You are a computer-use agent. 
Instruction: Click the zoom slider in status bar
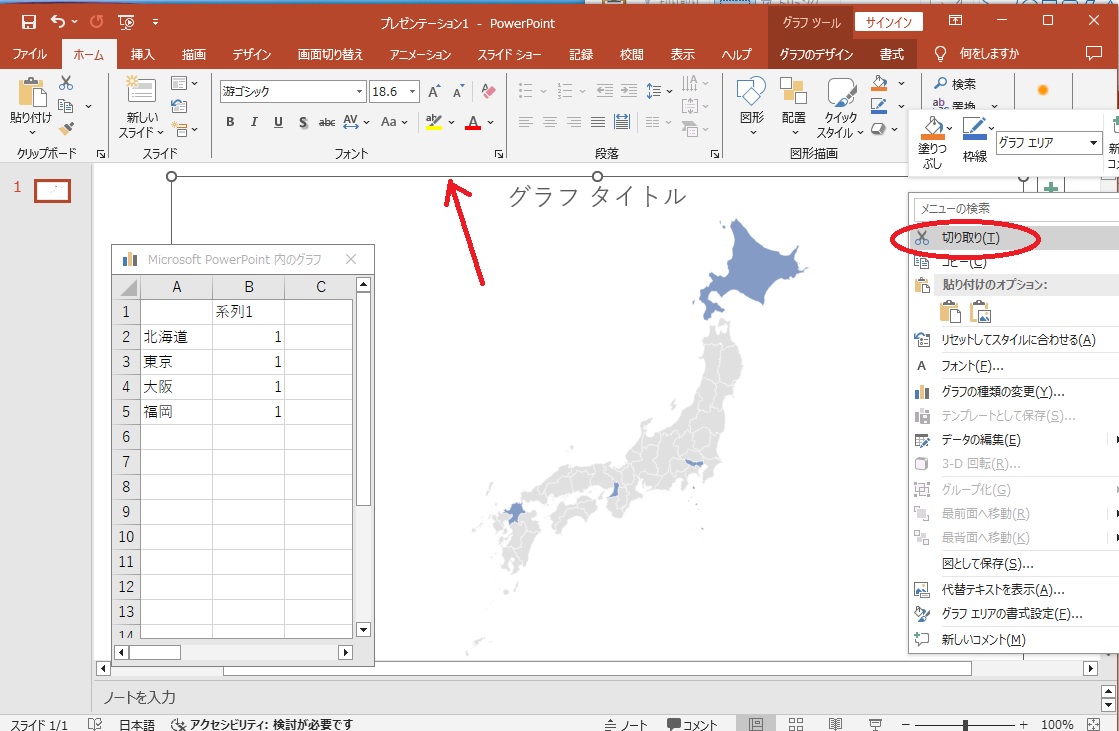[965, 724]
